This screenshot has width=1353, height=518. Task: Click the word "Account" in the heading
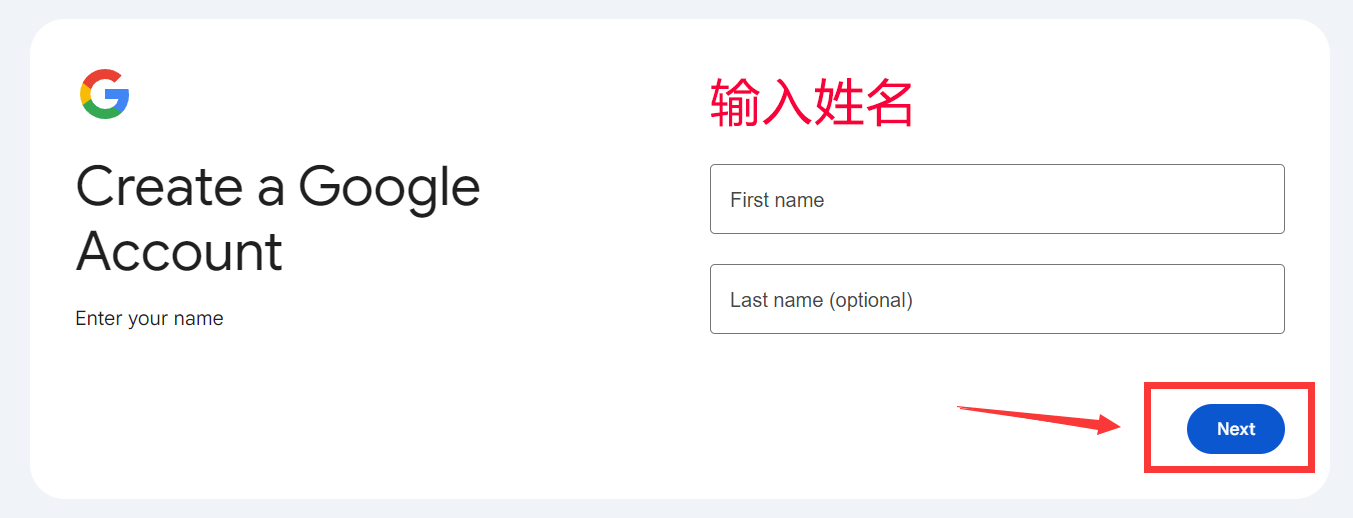coord(179,251)
